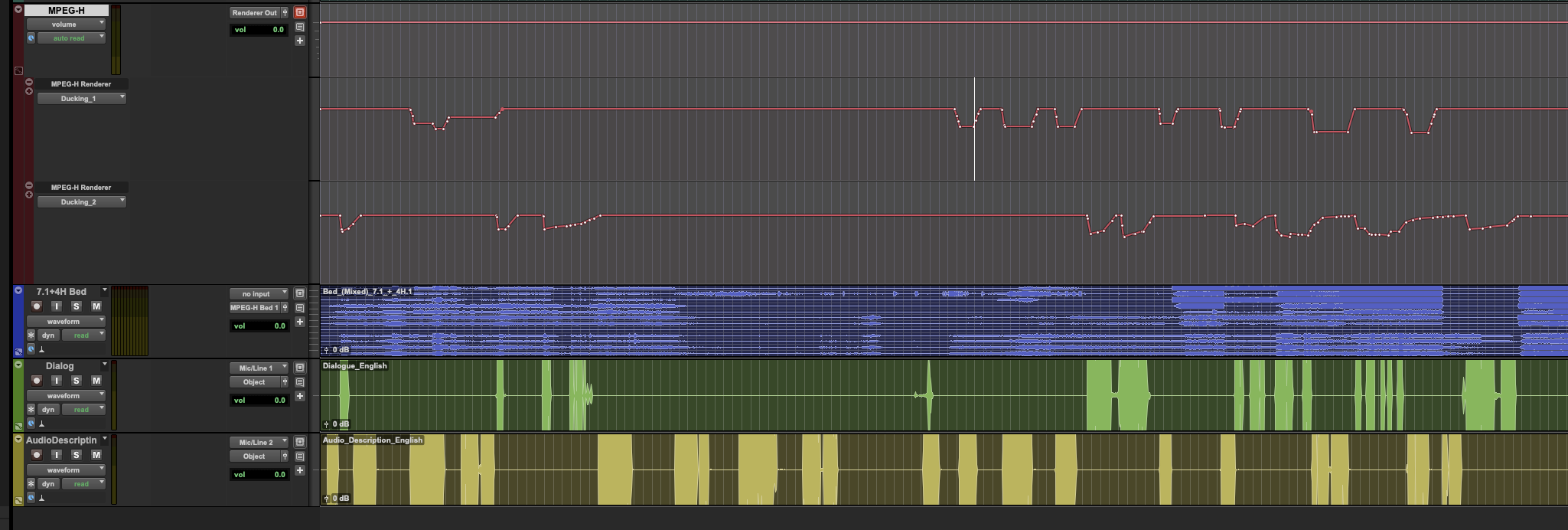
Task: Open MPEG-H volume view selector
Action: (66, 24)
